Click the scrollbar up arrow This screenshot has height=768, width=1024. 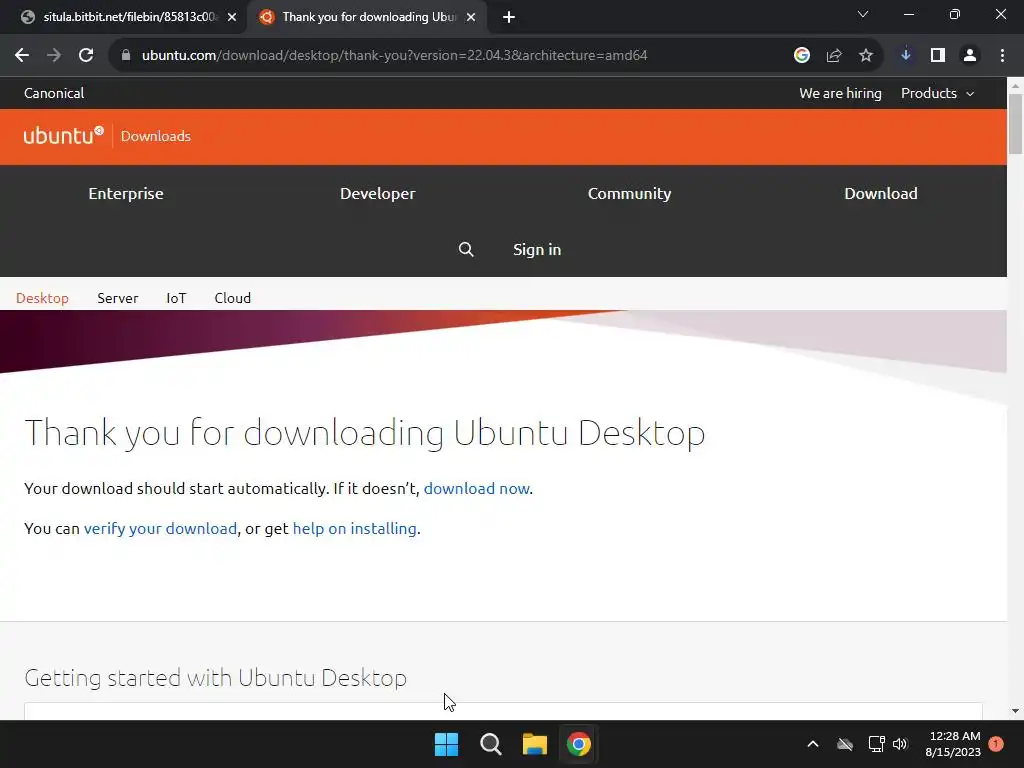coord(1015,85)
